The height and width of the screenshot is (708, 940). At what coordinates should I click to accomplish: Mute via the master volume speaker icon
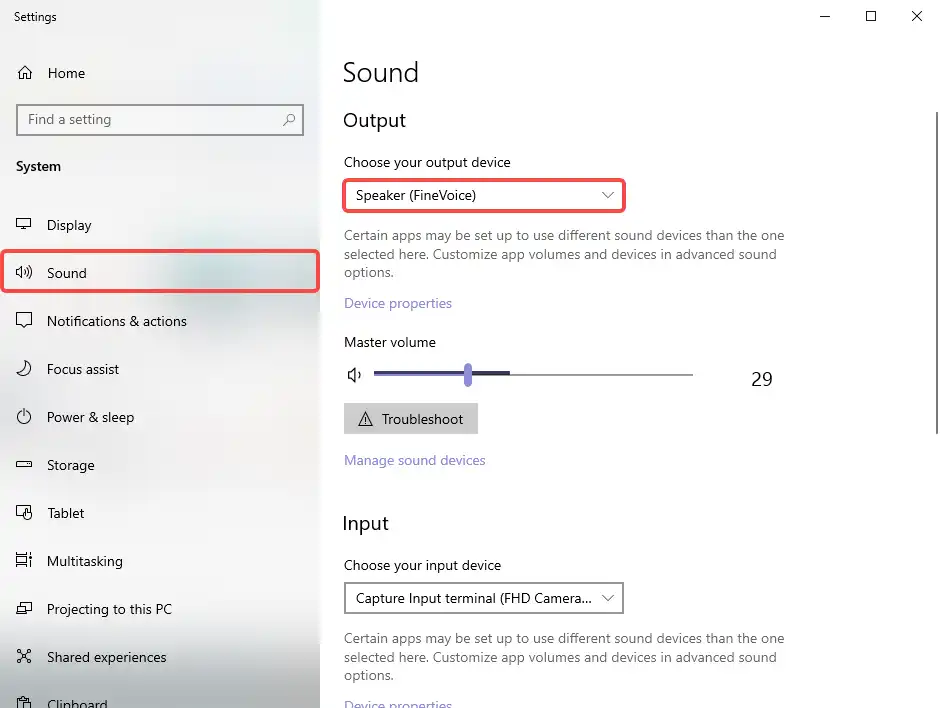click(354, 375)
